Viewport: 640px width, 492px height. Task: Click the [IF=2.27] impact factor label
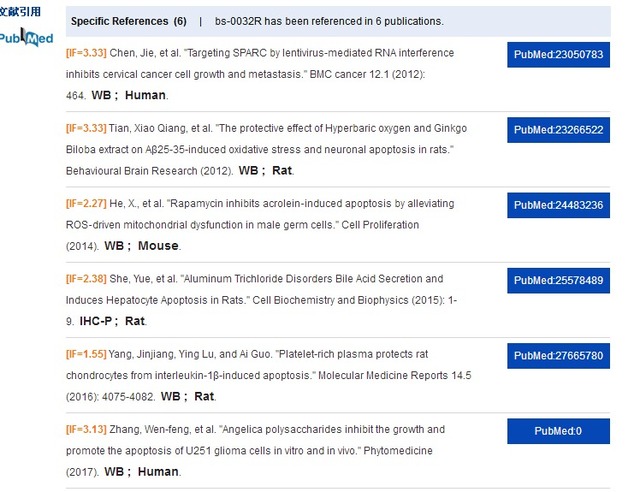pyautogui.click(x=85, y=204)
